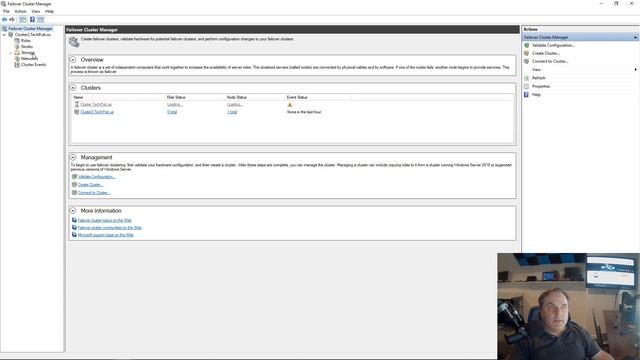
Task: Click the Show/Hide Action Pane toolbar icon
Action: click(40, 19)
